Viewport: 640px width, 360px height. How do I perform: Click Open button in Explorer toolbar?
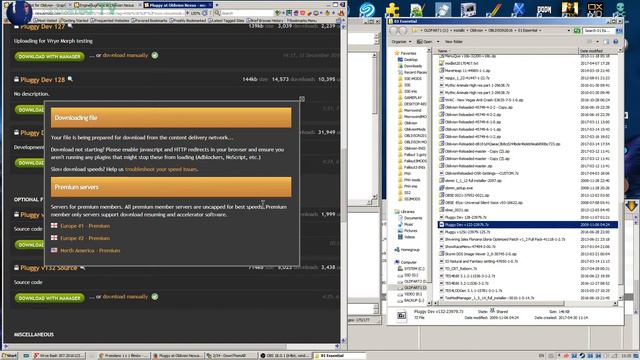(425, 42)
